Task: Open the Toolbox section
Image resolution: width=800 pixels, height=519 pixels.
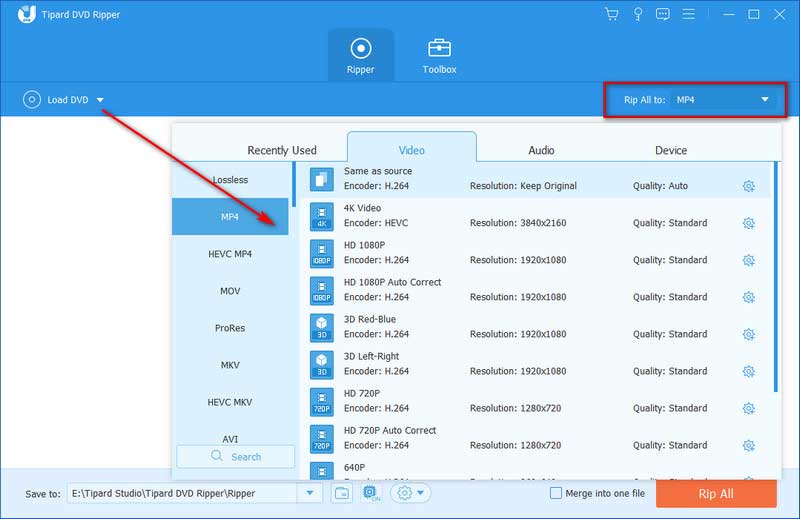Action: (x=440, y=56)
